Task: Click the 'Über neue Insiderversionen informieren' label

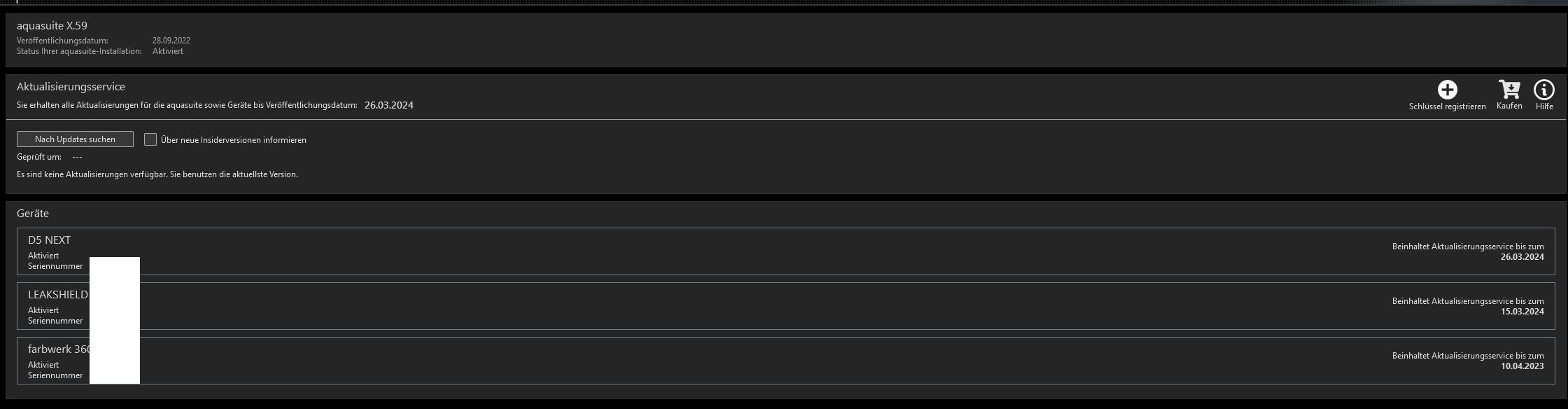Action: coord(234,140)
